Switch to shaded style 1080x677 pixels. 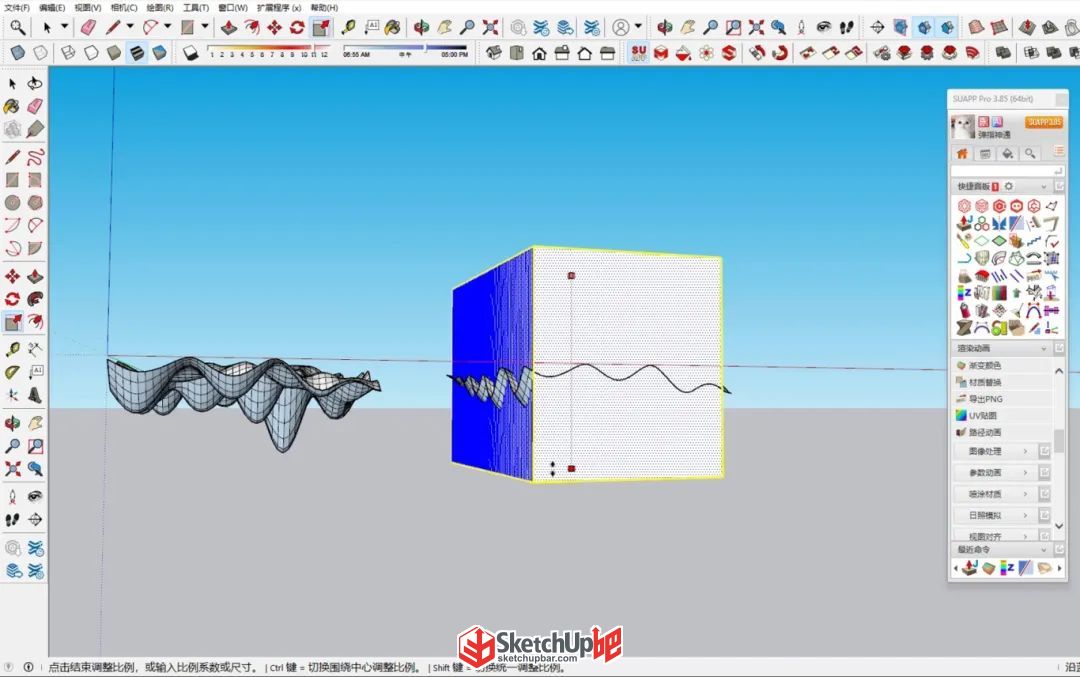[x=114, y=53]
